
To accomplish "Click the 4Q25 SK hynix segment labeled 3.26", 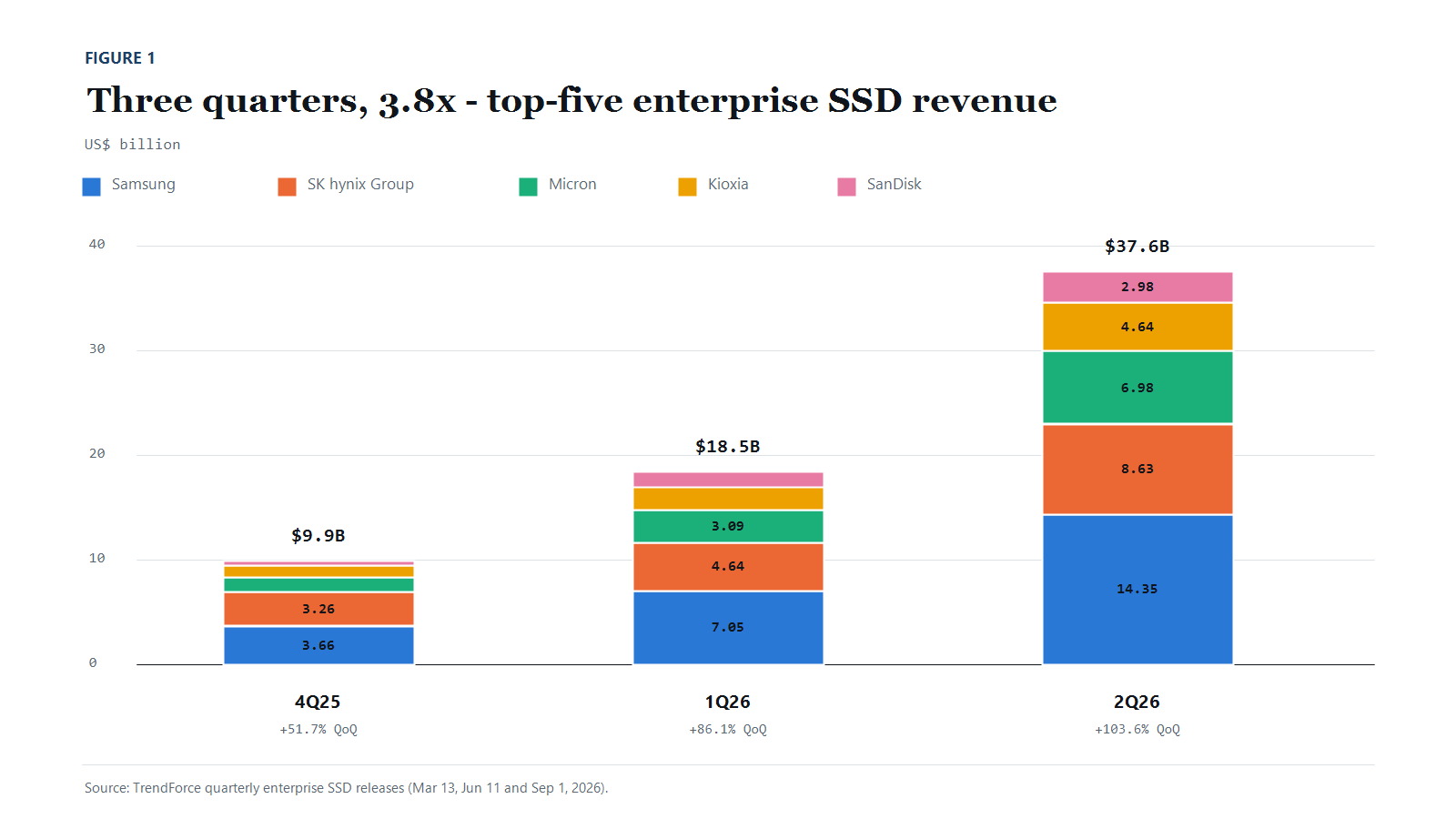I will pyautogui.click(x=318, y=609).
